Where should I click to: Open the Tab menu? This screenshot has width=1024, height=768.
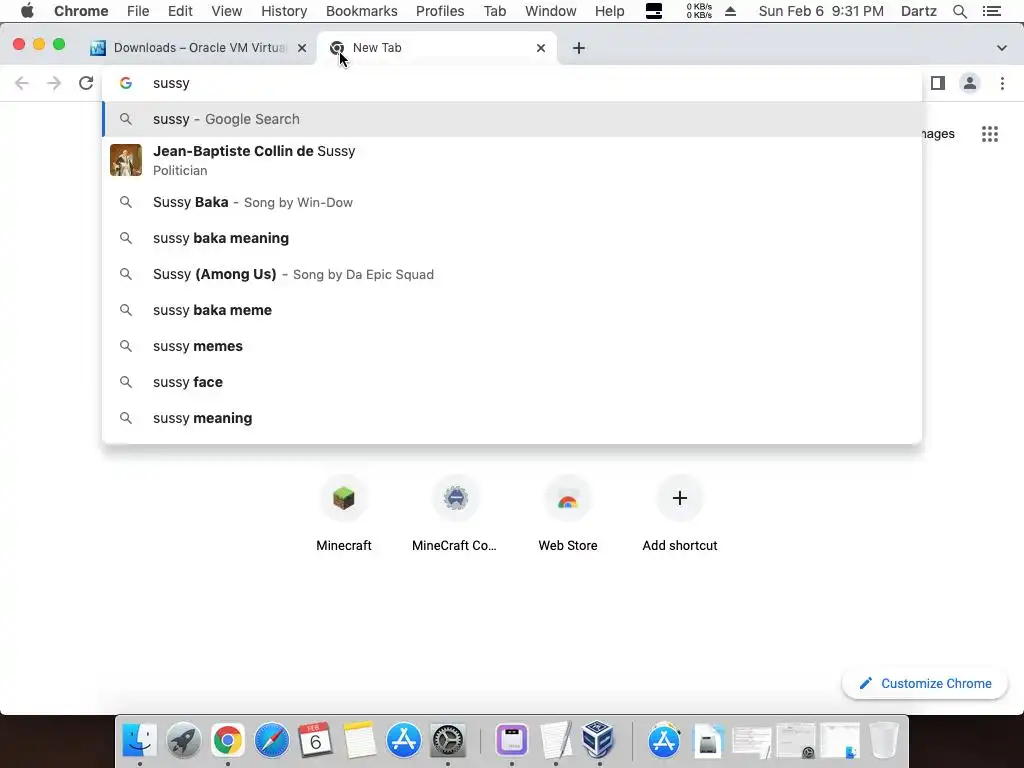pyautogui.click(x=494, y=11)
